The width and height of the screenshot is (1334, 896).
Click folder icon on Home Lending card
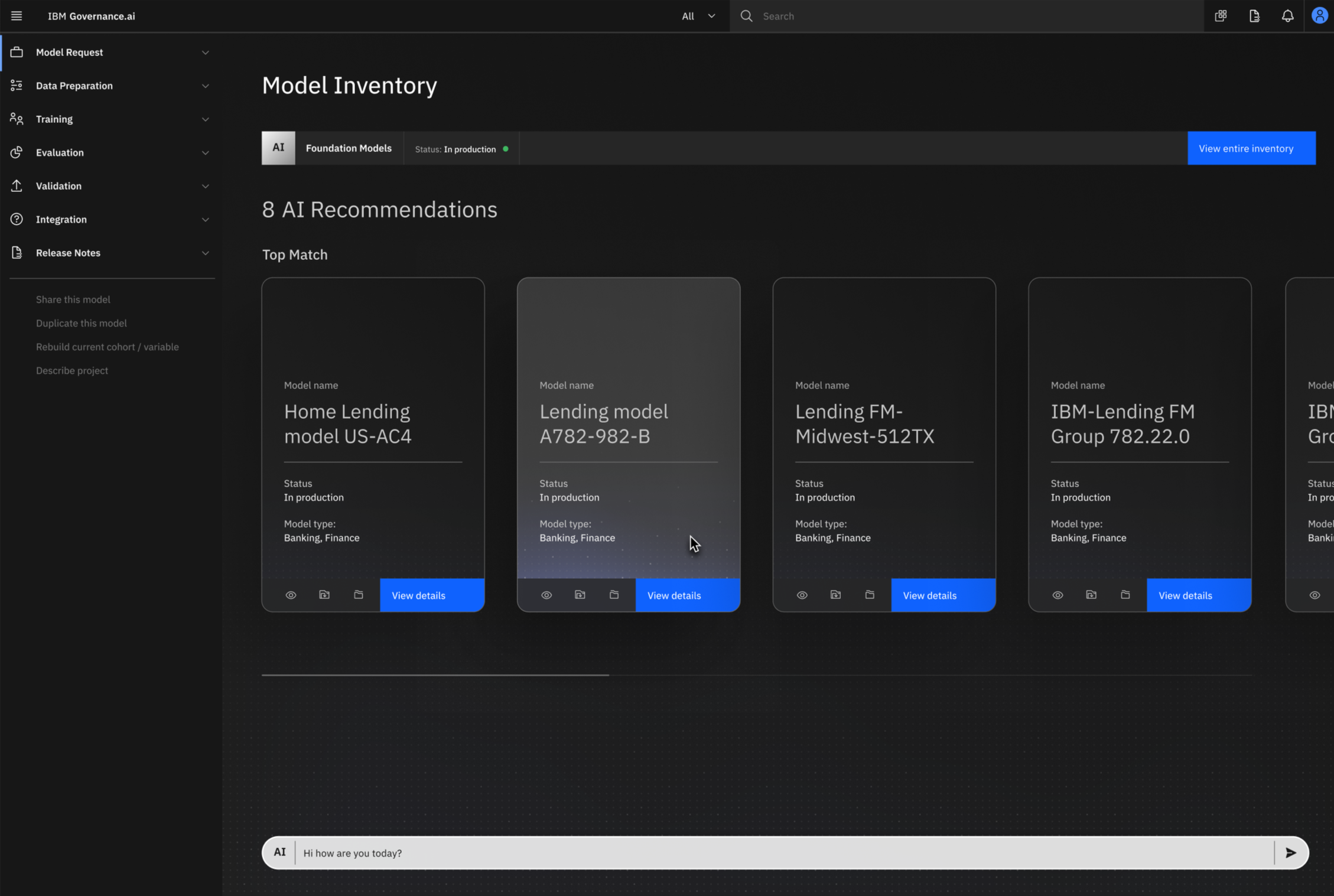point(359,595)
